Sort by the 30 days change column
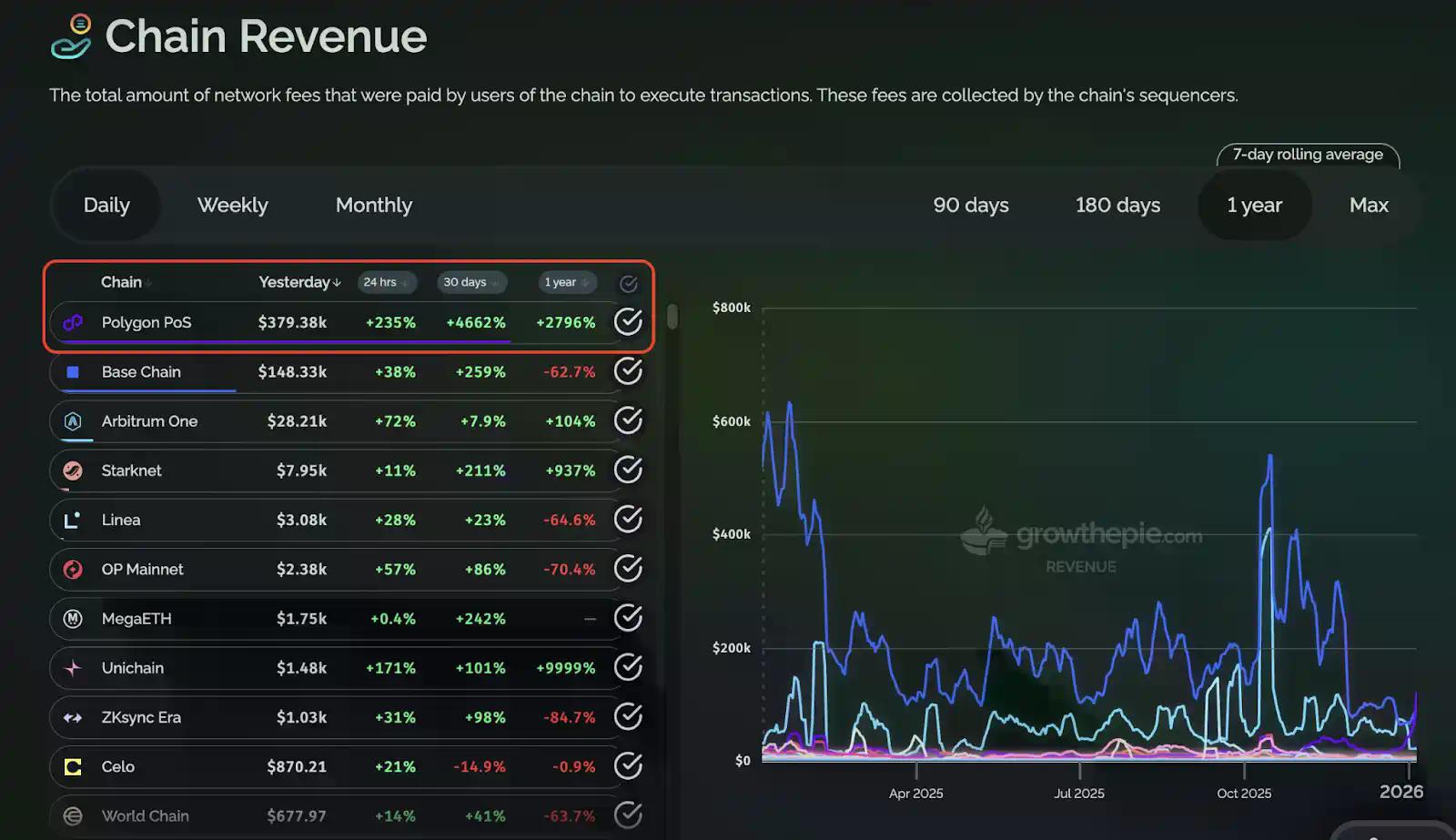The height and width of the screenshot is (840, 1456). 471,282
